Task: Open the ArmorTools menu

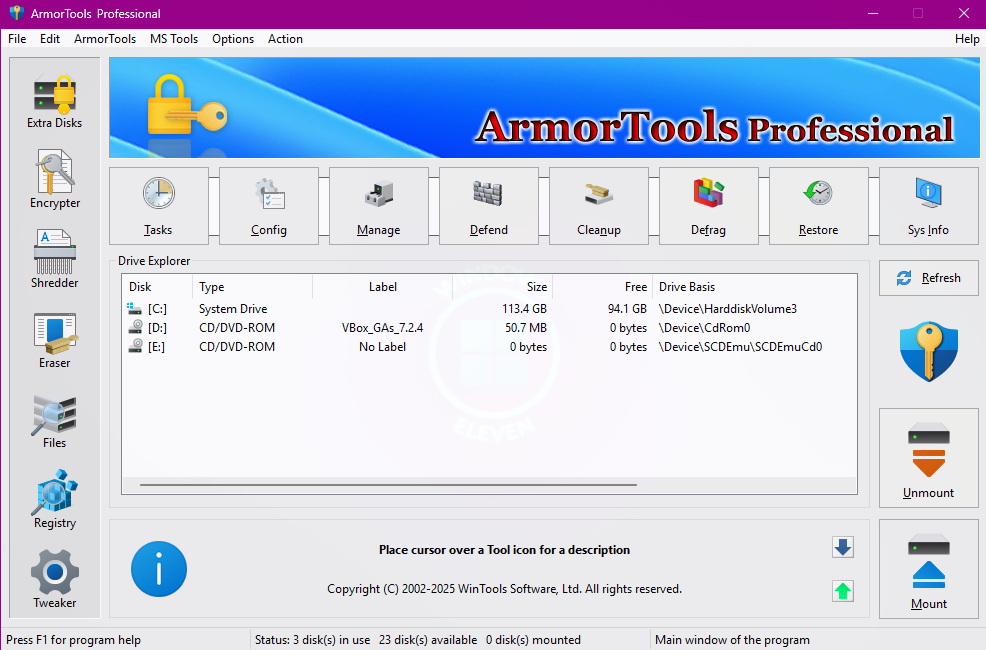Action: tap(105, 39)
